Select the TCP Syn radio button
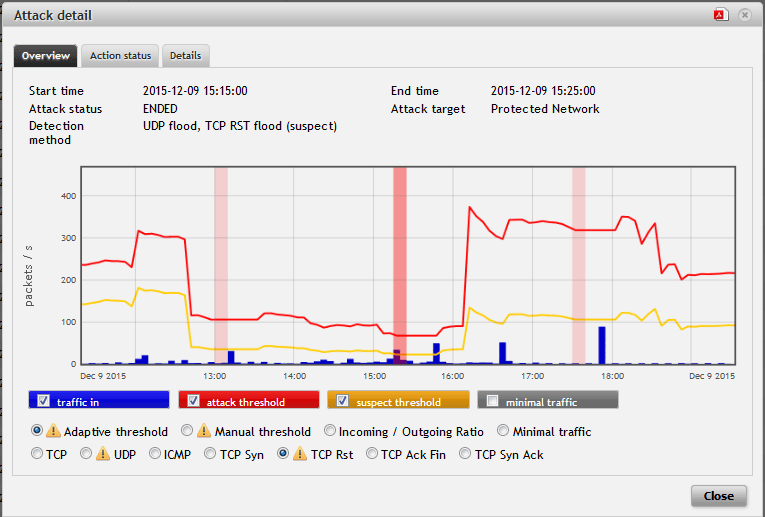 [210, 454]
